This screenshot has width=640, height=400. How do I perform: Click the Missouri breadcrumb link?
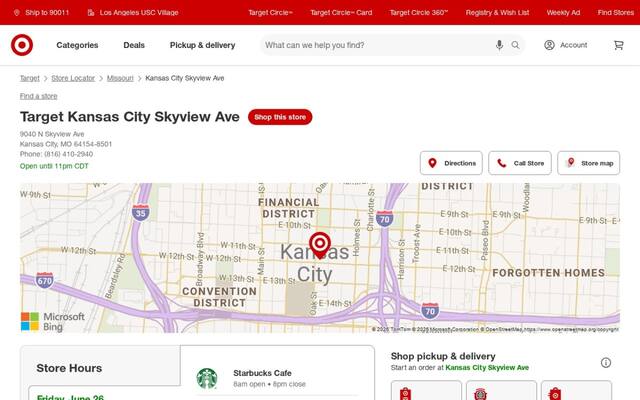120,78
